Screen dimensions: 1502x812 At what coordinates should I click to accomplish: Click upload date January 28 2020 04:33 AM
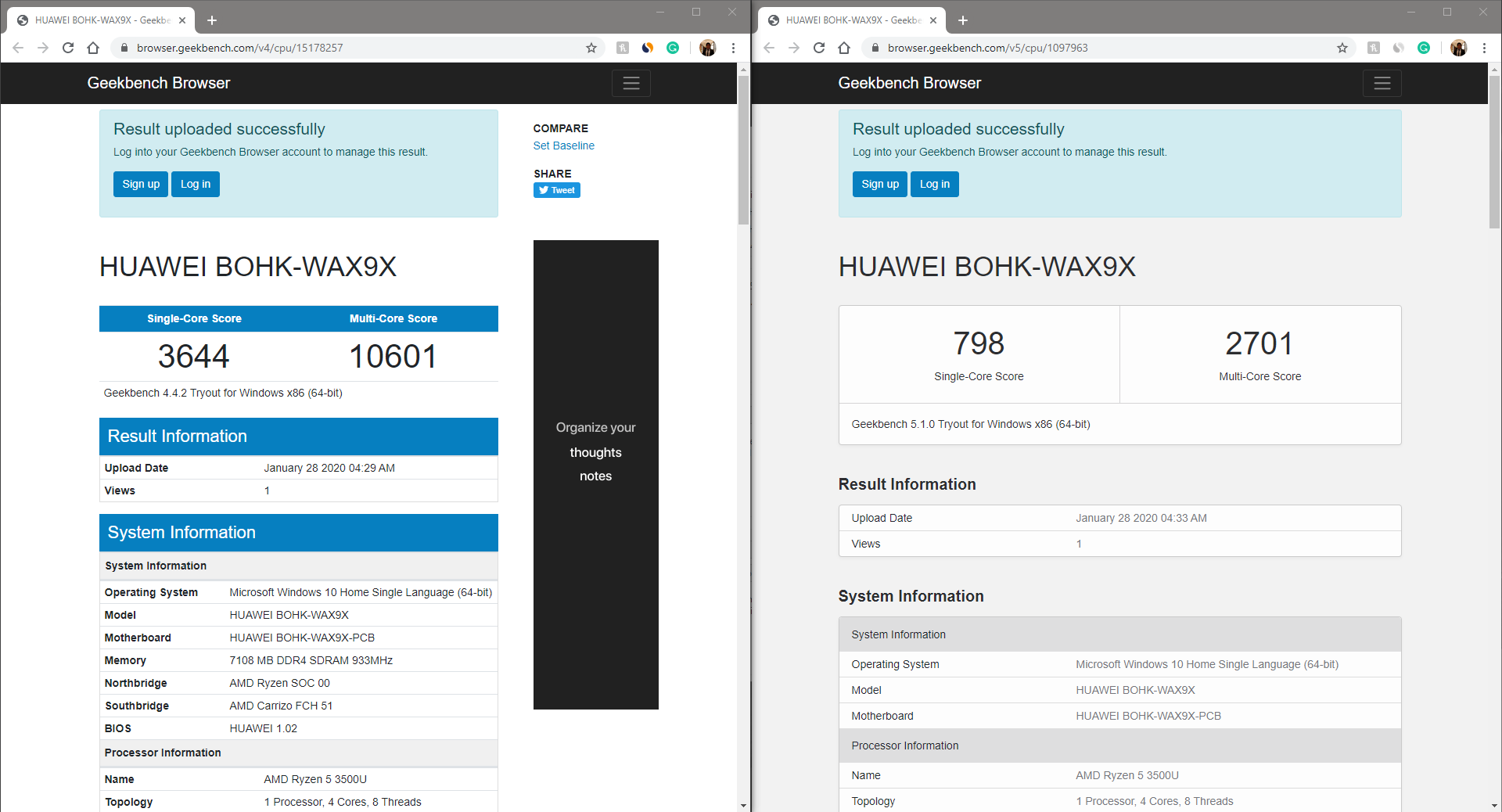(x=1141, y=518)
